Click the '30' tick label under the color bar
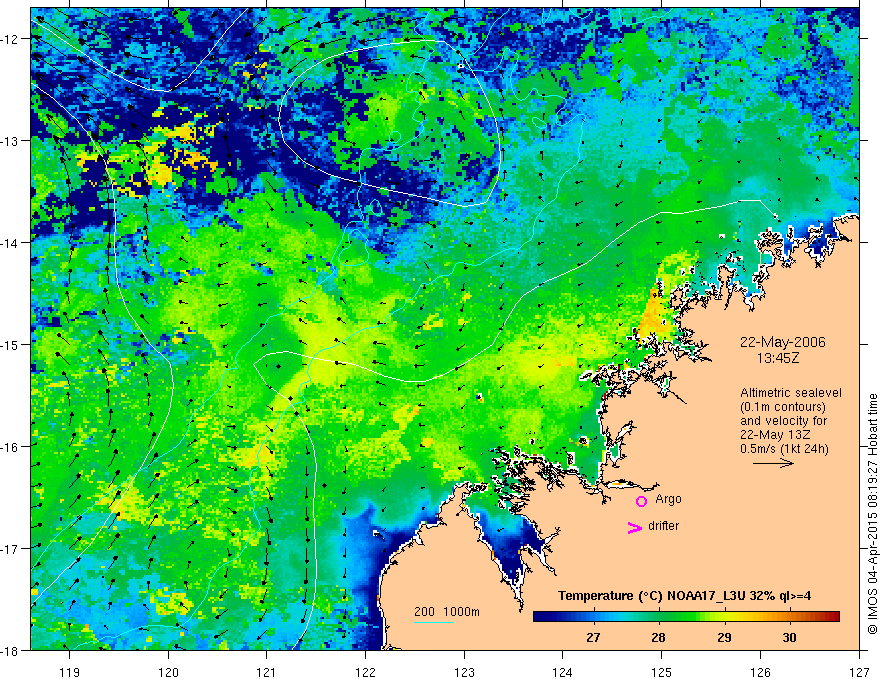The image size is (880, 680). tap(789, 637)
